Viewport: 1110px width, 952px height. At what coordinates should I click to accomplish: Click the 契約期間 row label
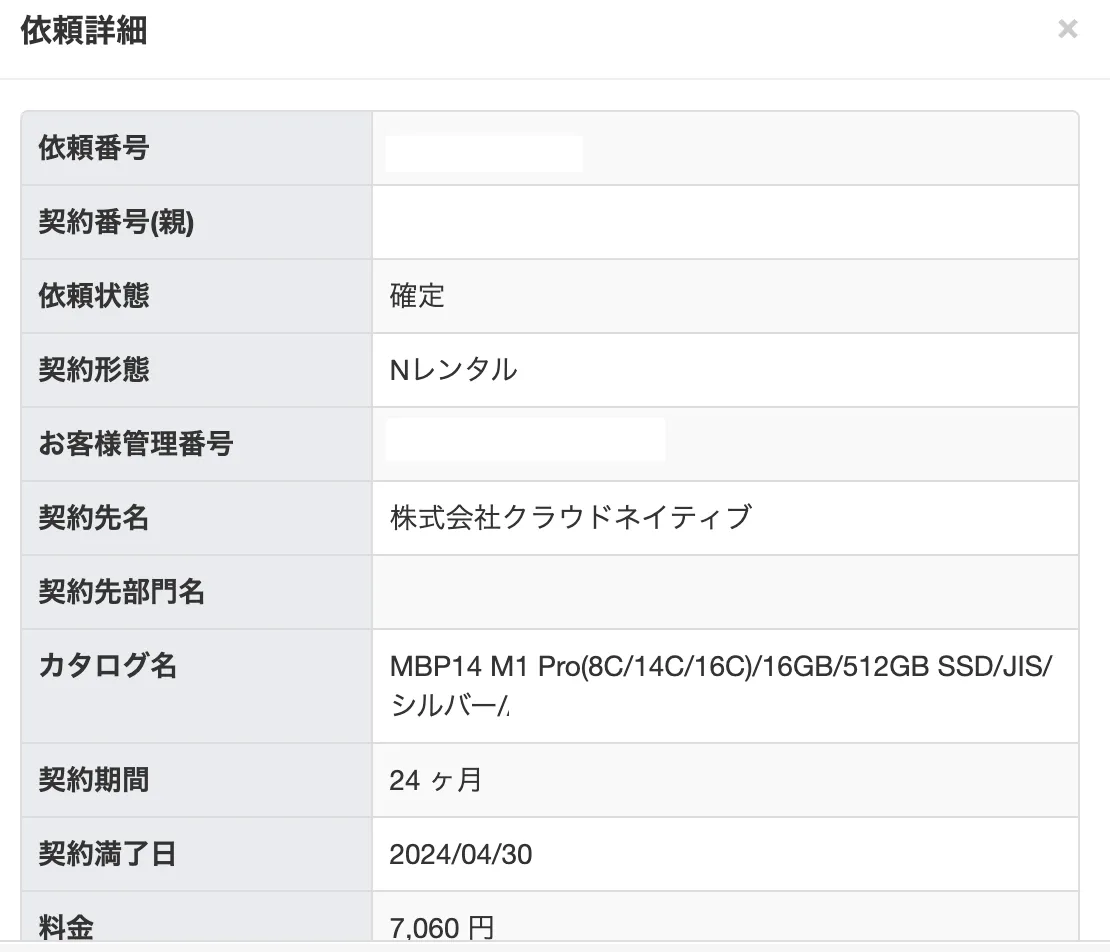click(94, 780)
